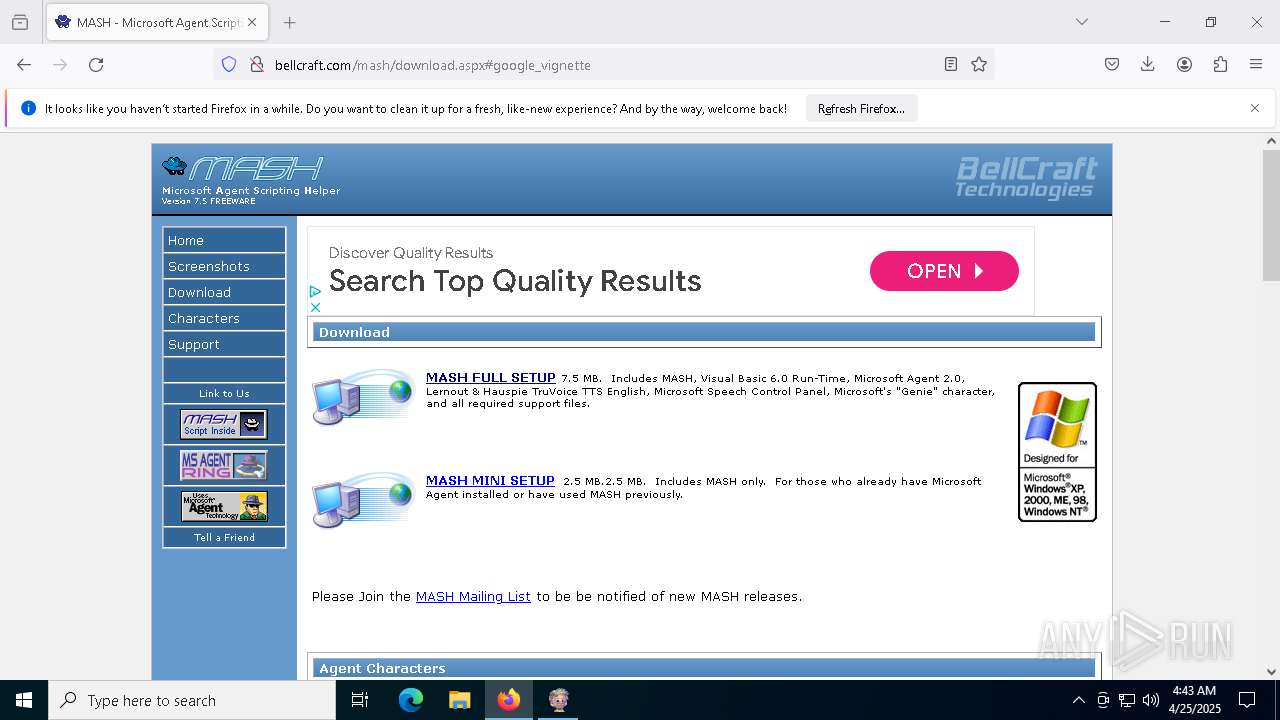1280x720 pixels.
Task: Open Download in the site sidebar
Action: pyautogui.click(x=224, y=292)
